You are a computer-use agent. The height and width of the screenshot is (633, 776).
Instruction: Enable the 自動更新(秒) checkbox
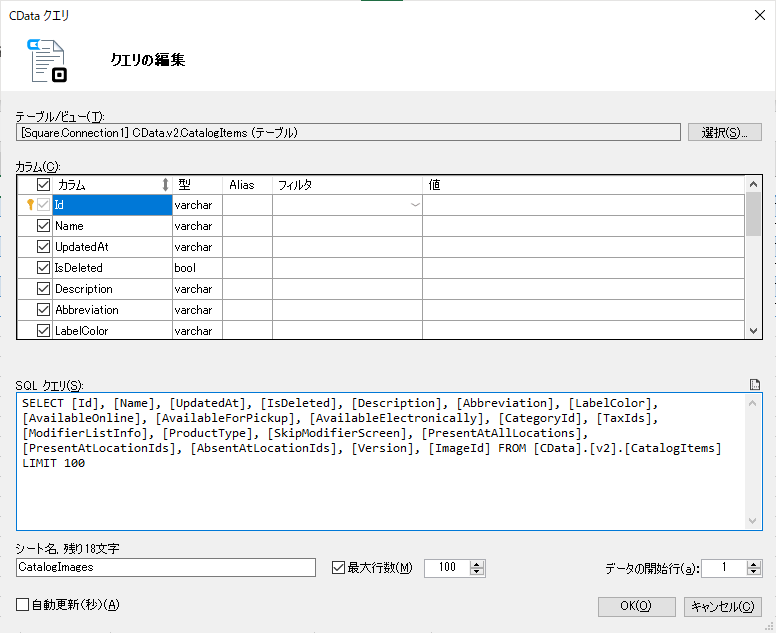22,605
